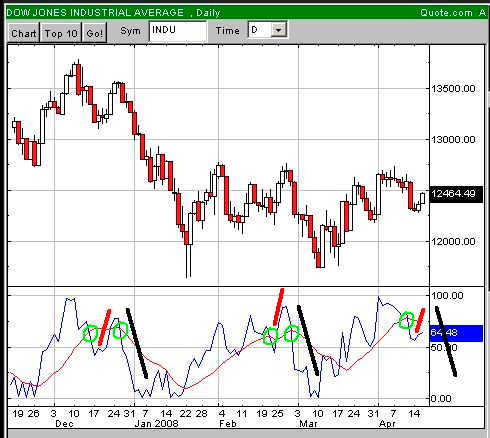Click the thick black line in March
Image resolution: width=490 pixels, height=438 pixels.
(x=308, y=340)
